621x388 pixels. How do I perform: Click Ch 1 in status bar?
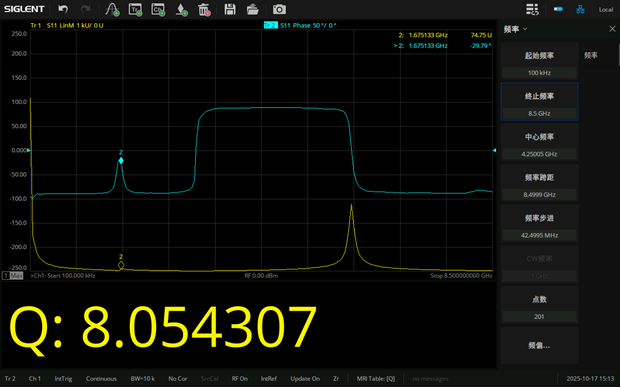click(x=34, y=379)
